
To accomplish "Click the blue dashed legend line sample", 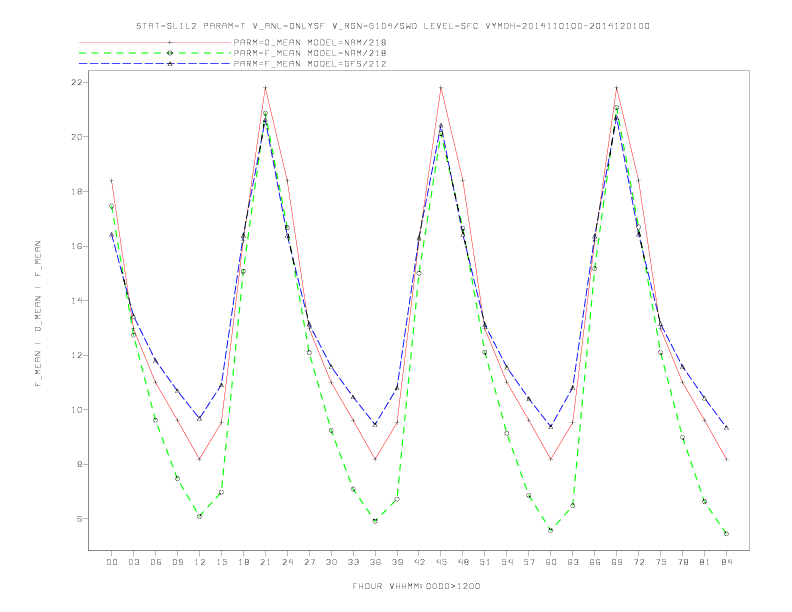I will (x=155, y=64).
